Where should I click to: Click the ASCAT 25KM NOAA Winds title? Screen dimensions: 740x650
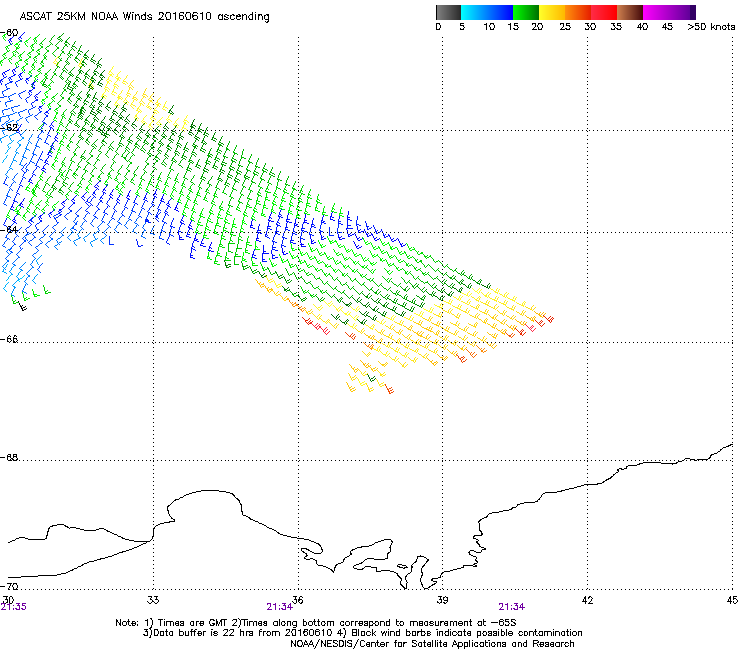(144, 17)
